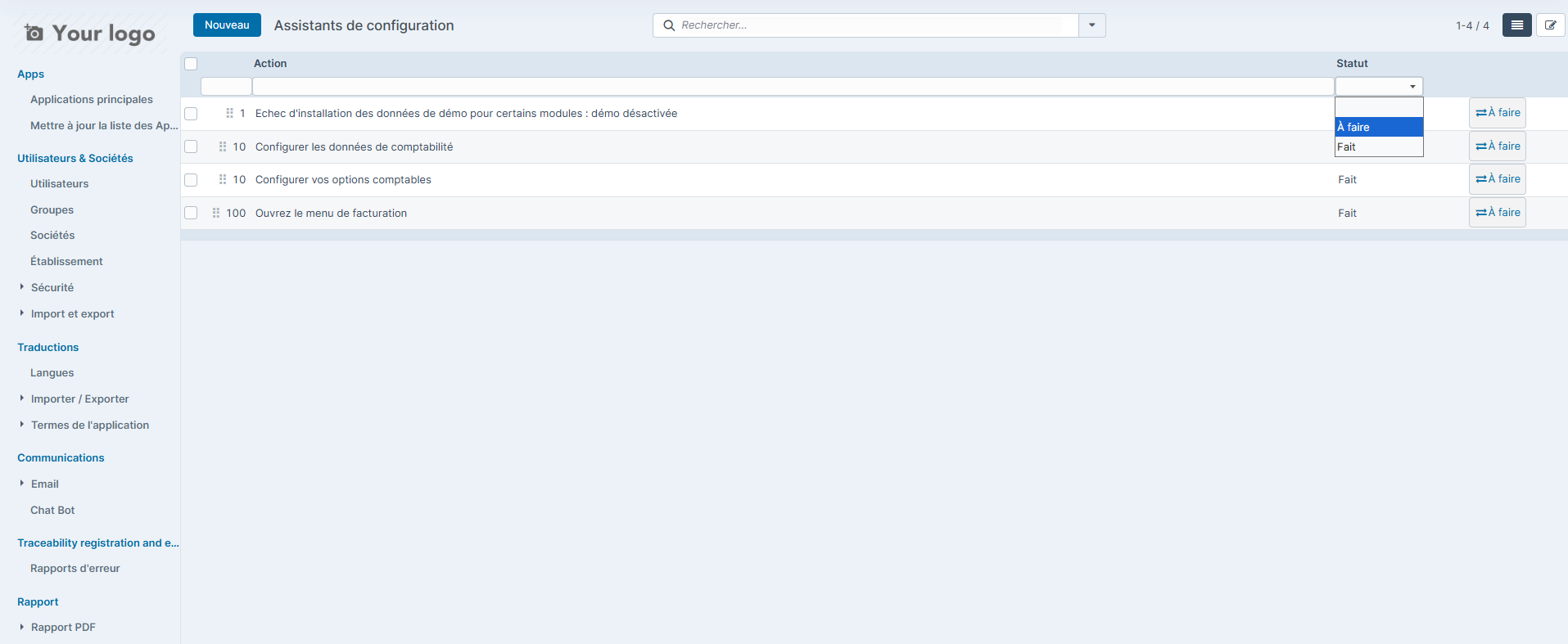
Task: Click the search magnifier icon
Action: pos(669,25)
